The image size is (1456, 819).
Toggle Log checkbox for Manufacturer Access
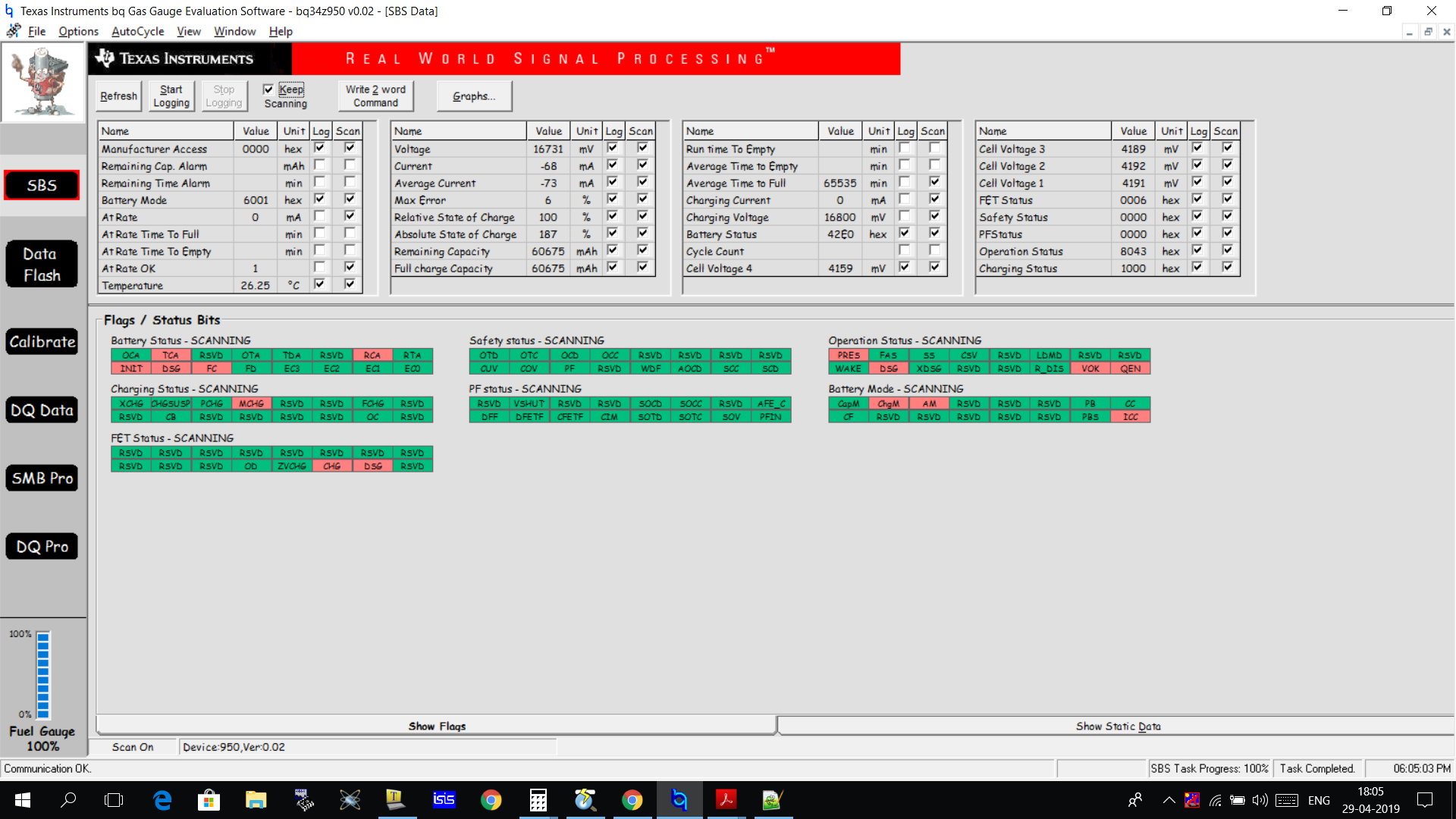click(x=319, y=149)
